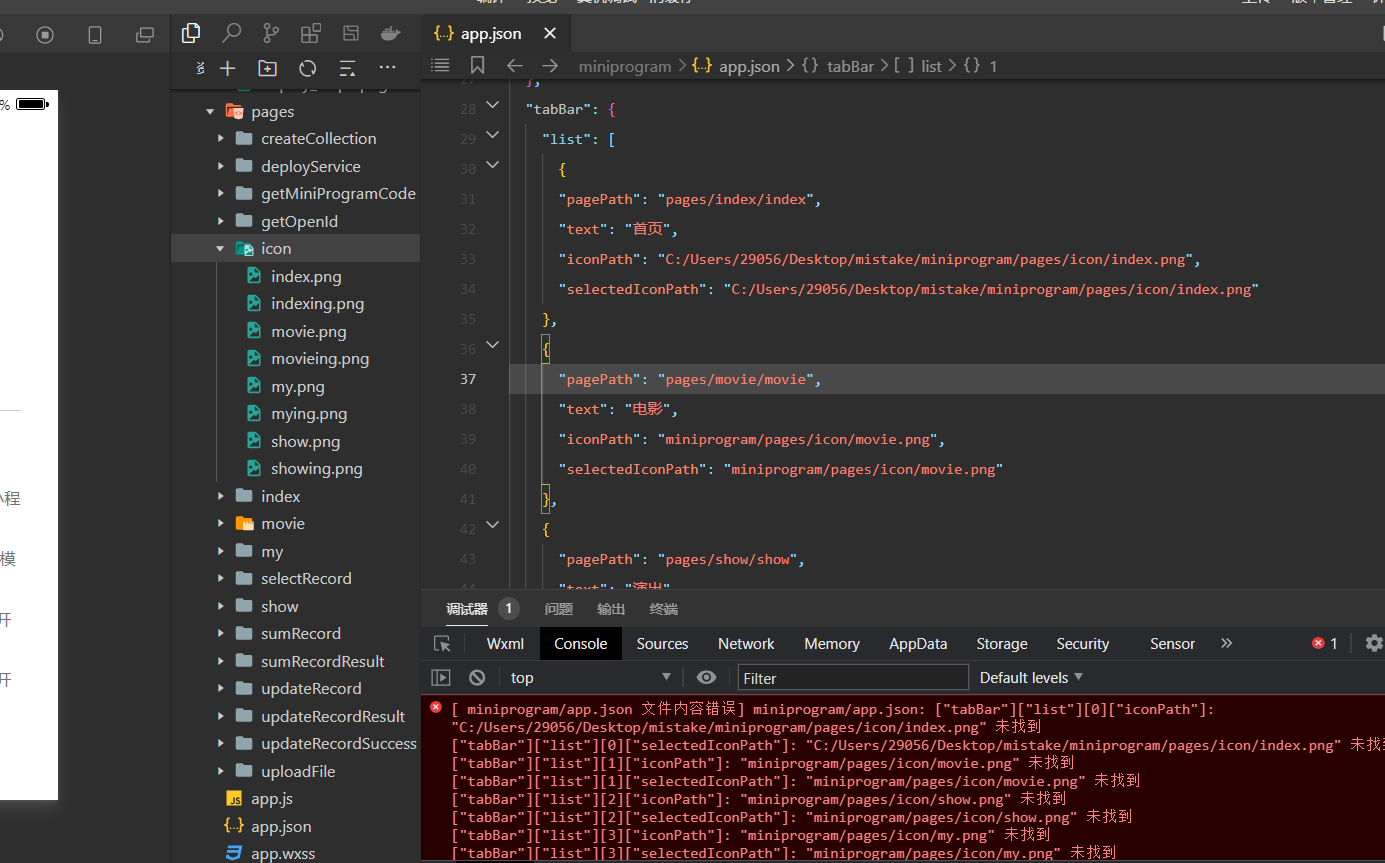Select the element inspector arrow icon
The image size is (1385, 863).
pyautogui.click(x=442, y=644)
